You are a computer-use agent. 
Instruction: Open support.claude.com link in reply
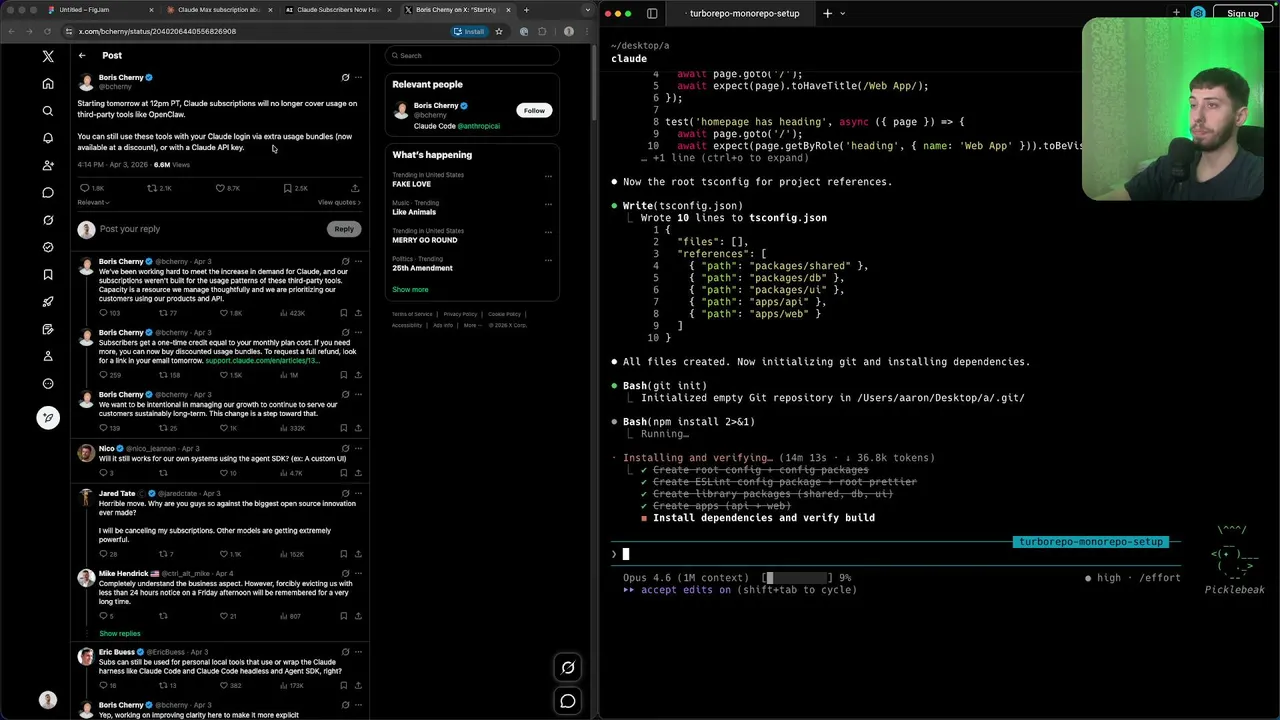click(x=263, y=360)
